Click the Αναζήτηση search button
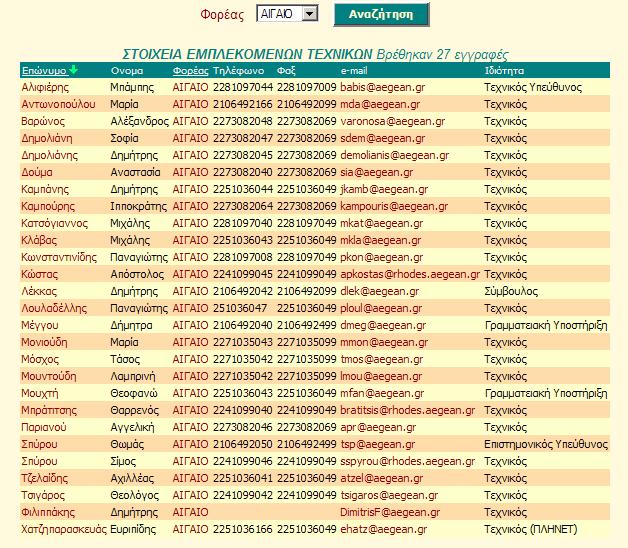 pos(381,14)
